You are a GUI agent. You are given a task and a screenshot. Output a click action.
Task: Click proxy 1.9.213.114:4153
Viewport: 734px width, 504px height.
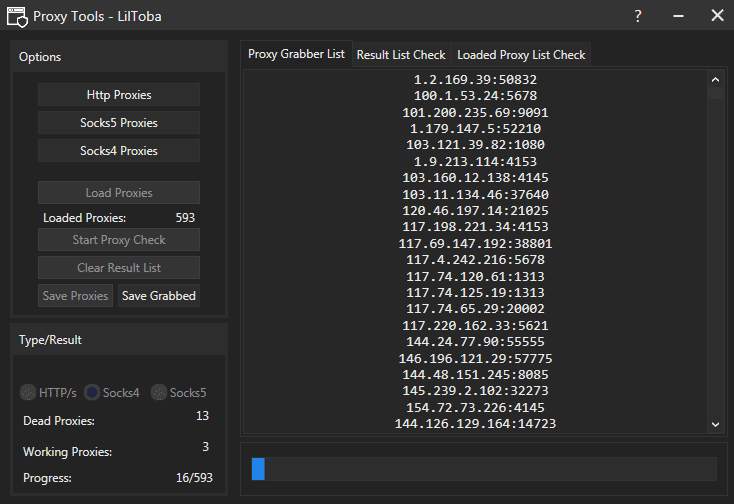click(x=475, y=161)
